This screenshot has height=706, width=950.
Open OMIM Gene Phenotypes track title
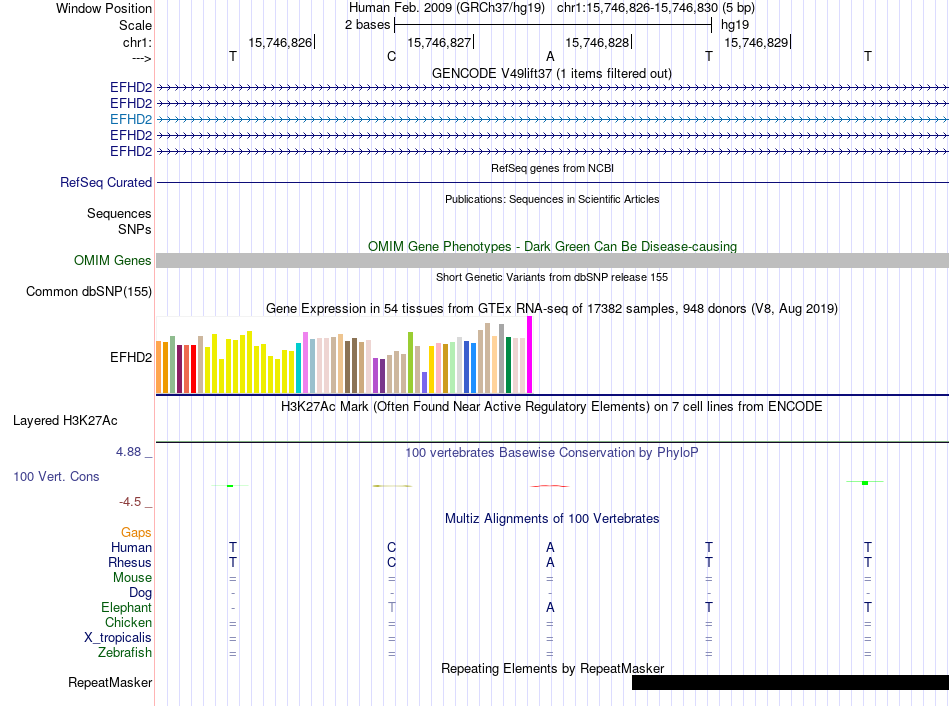pos(552,247)
